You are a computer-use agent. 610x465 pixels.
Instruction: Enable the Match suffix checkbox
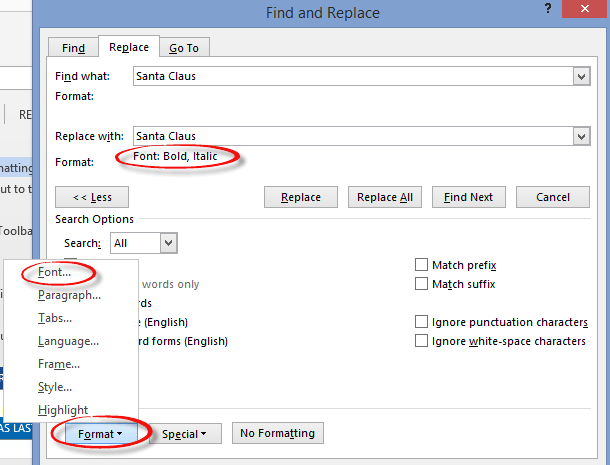(x=421, y=284)
